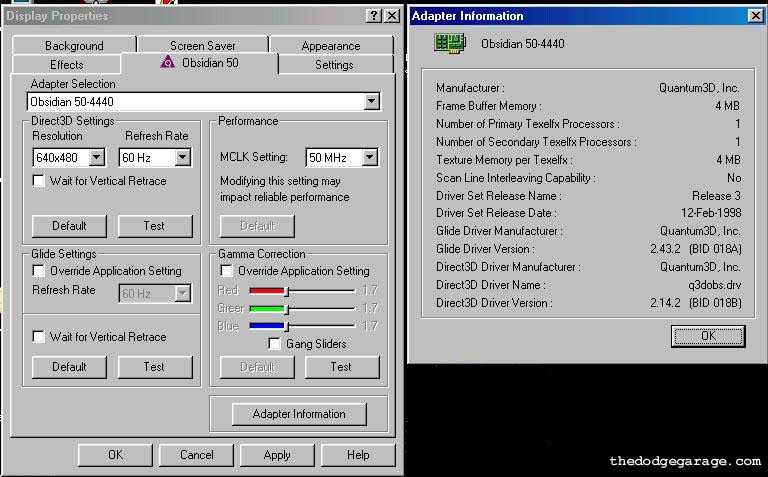Click the Texture Memory per Texelfx label
Viewport: 768px width, 477px height.
pos(504,160)
